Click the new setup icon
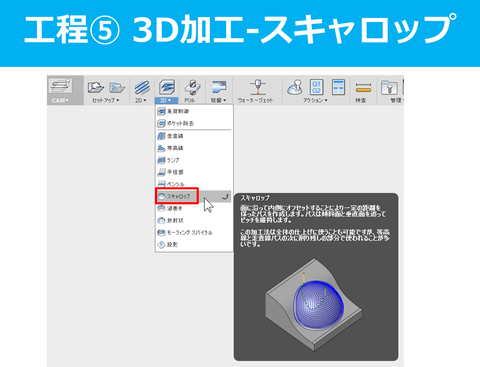The width and height of the screenshot is (480, 367). pos(95,87)
